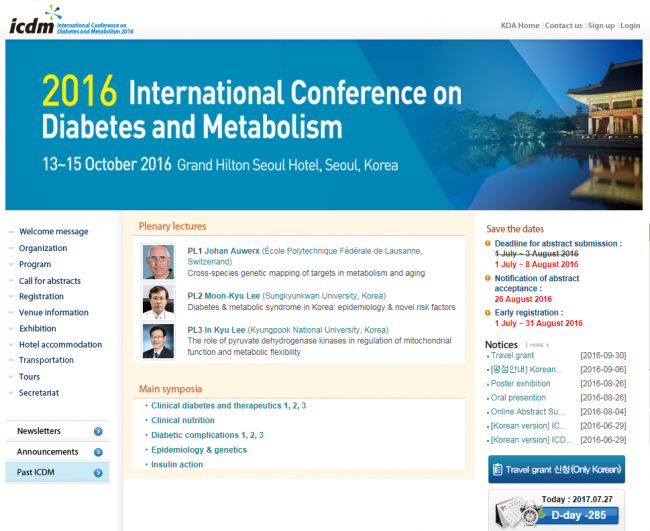Viewport: 650px width, 531px height.
Task: Open Moon-Kyu Lee speaker photo
Action: [x=158, y=301]
